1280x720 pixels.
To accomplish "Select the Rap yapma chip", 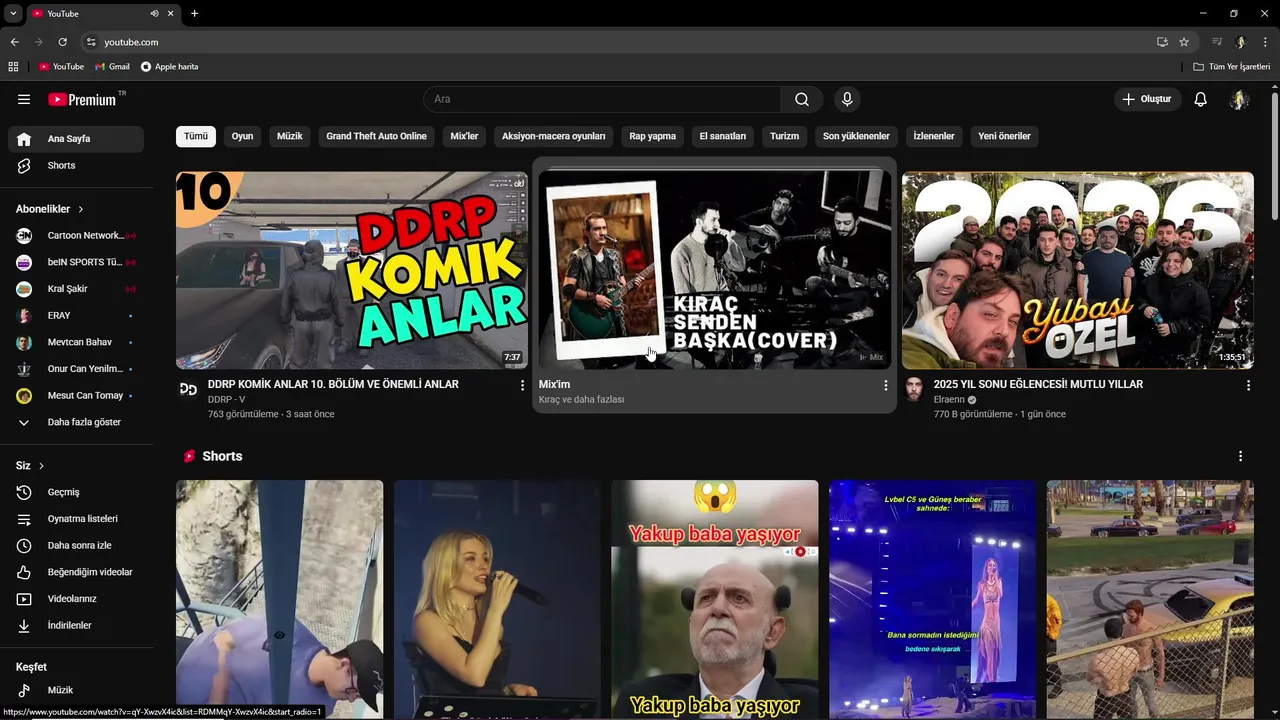I will coord(652,136).
